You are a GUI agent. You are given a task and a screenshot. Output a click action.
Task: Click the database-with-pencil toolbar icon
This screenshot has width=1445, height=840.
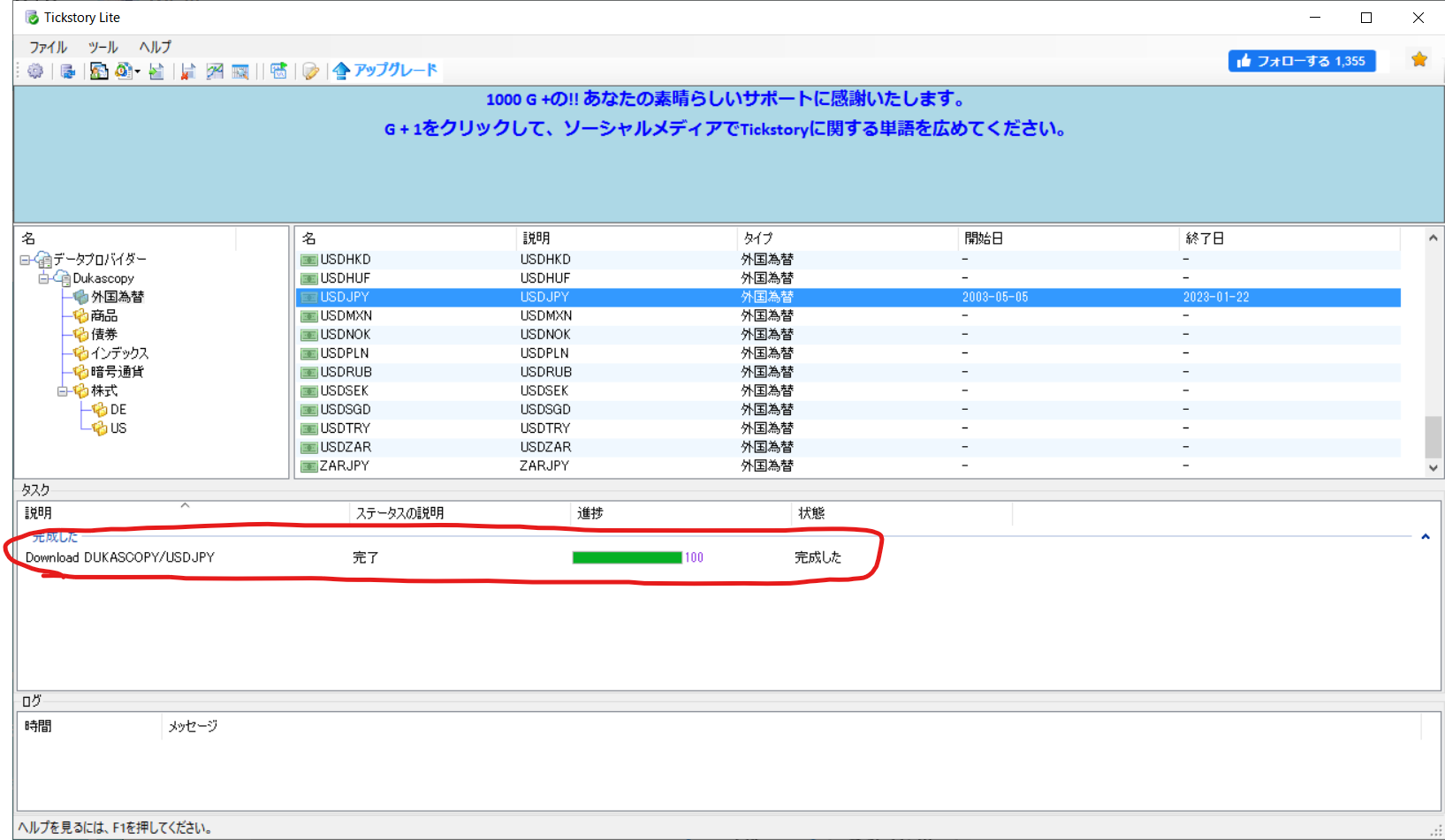310,72
